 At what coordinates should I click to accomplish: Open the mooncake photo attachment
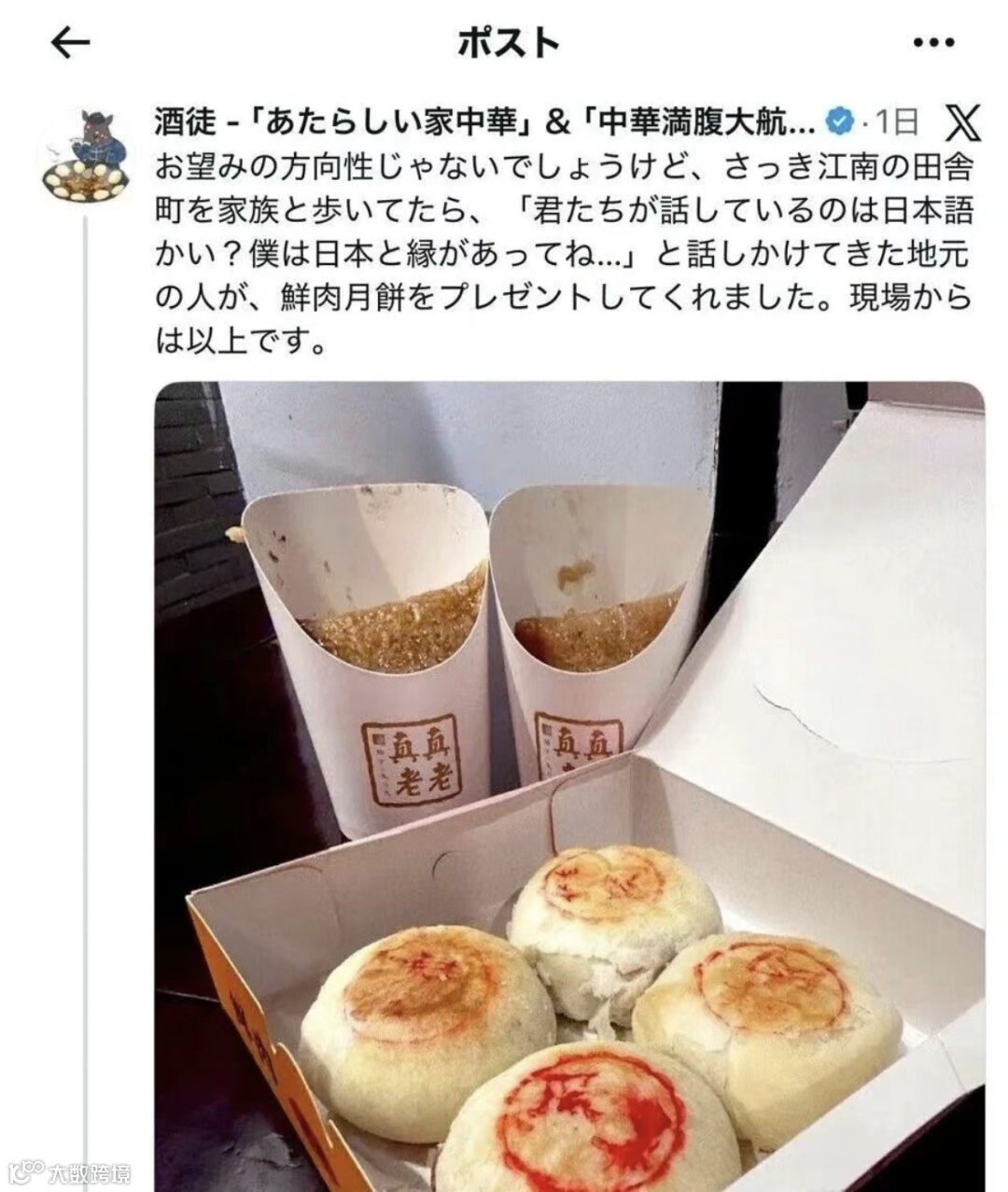[x=569, y=786]
